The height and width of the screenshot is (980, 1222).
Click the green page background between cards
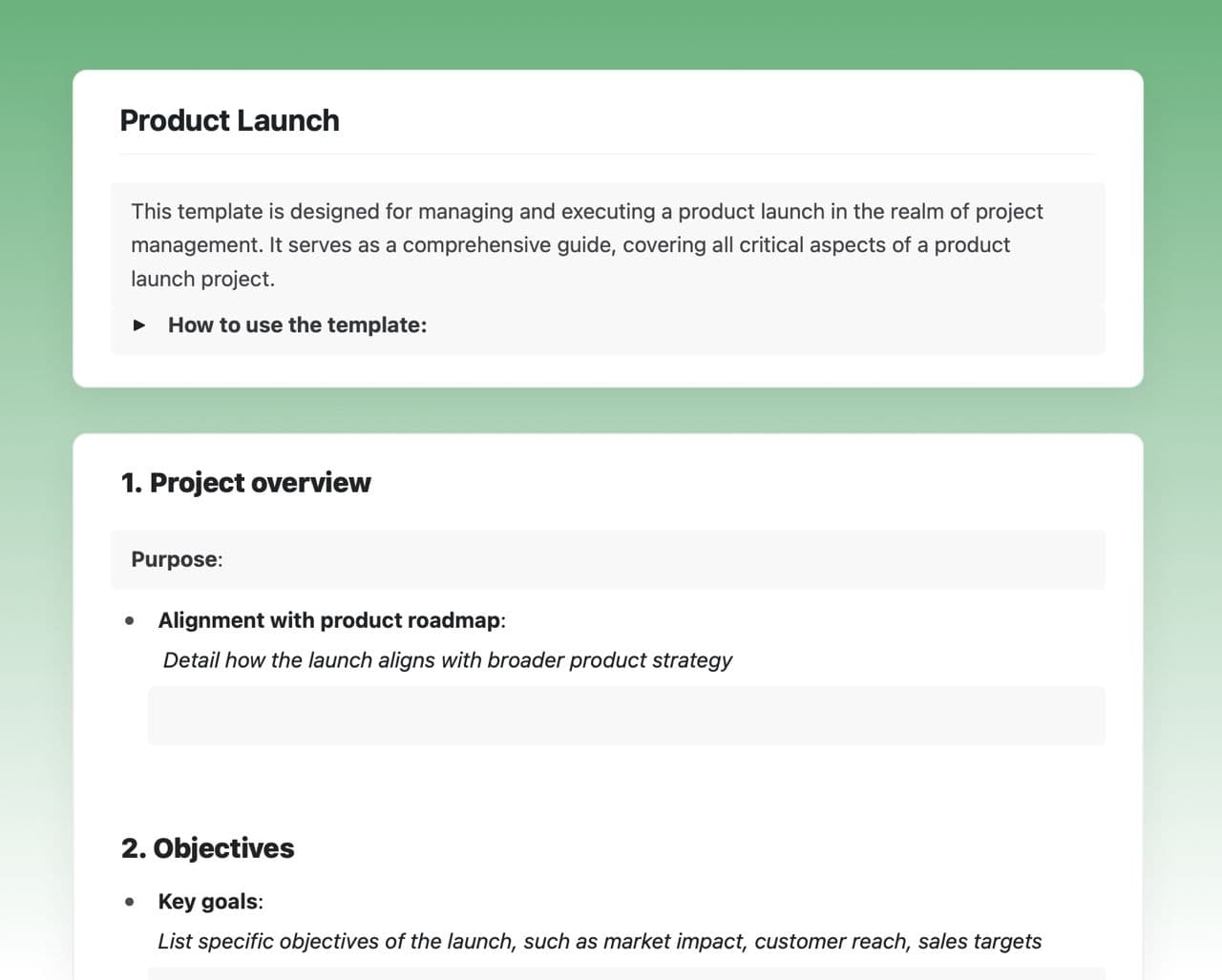(607, 410)
